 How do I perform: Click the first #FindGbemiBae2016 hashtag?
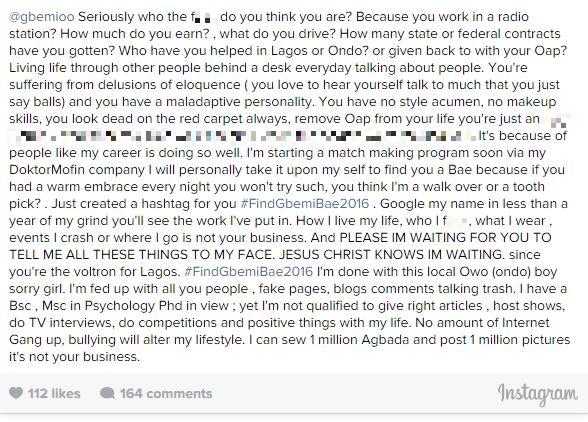point(305,204)
